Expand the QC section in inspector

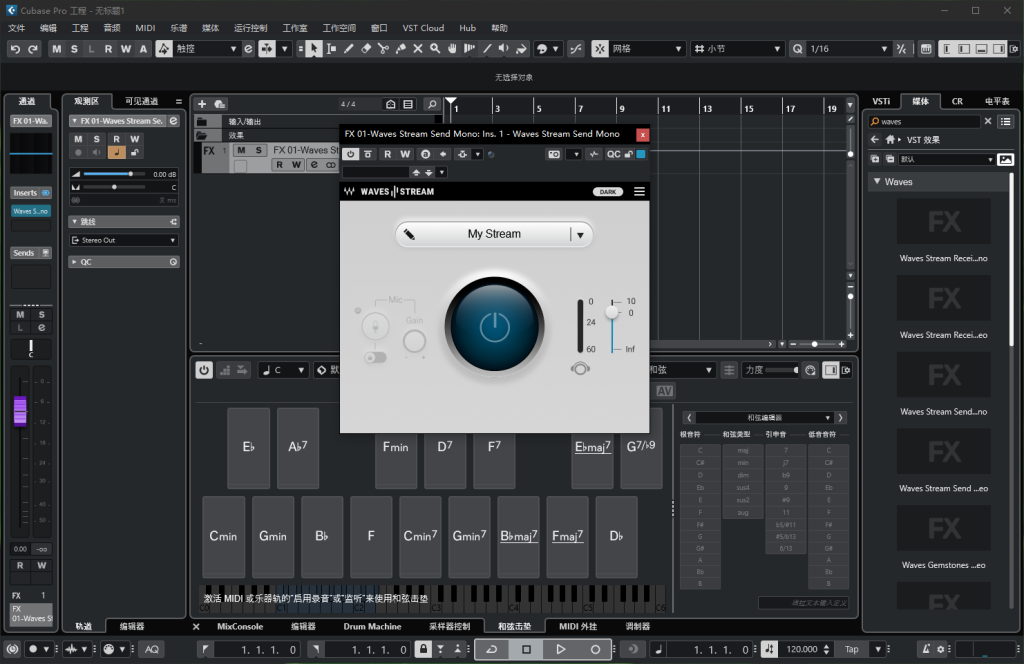pyautogui.click(x=74, y=262)
